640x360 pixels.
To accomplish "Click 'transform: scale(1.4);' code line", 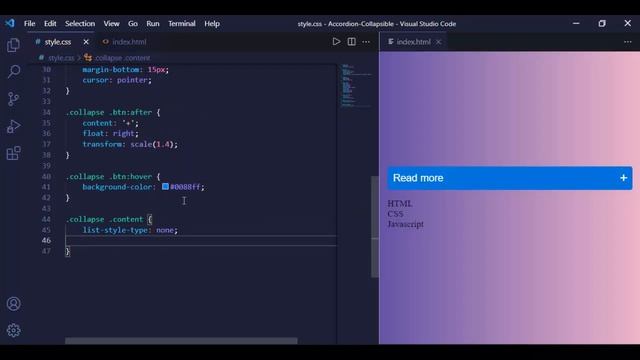I will coord(130,144).
